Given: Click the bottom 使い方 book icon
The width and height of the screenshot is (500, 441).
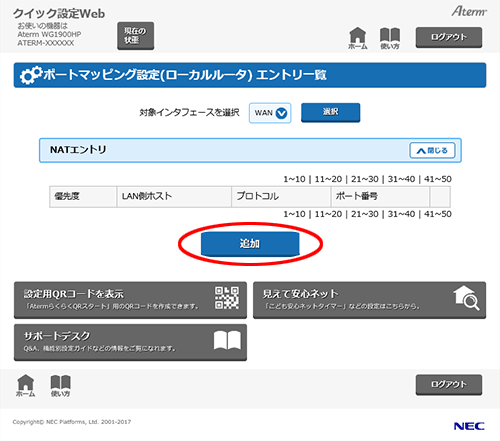Looking at the screenshot, I should (60, 386).
